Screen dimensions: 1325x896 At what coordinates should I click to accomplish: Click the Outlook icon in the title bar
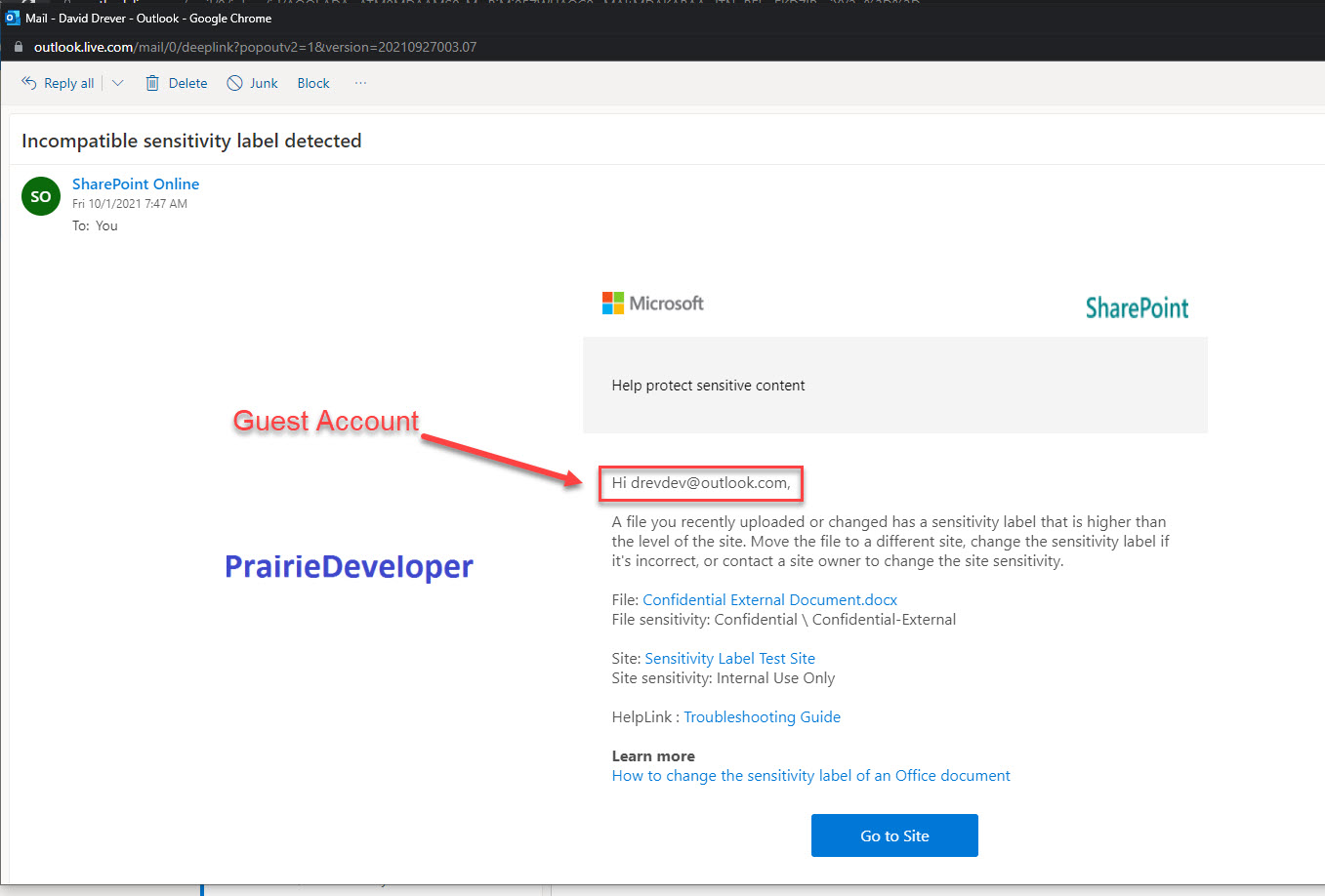tap(13, 18)
